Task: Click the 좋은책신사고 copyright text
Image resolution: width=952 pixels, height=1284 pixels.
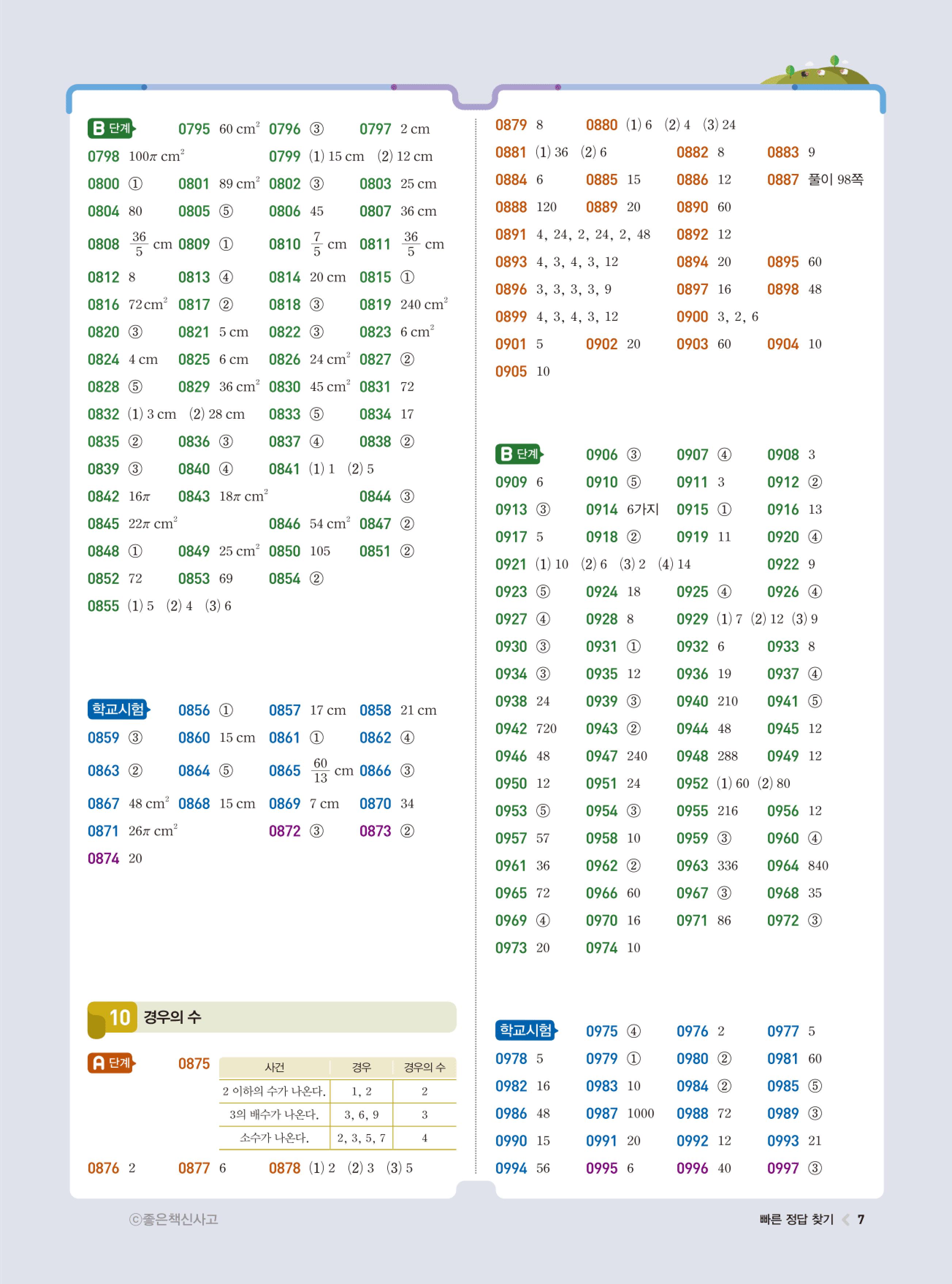Action: pyautogui.click(x=174, y=1219)
